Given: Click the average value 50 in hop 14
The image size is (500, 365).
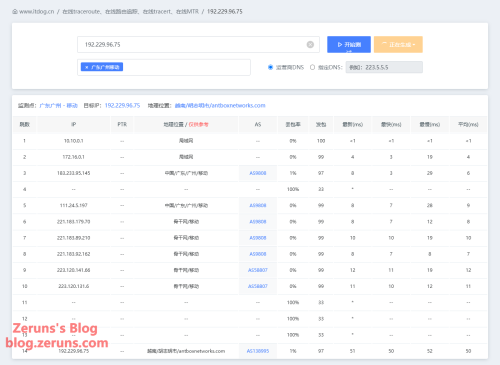Looking at the screenshot, I should click(x=468, y=351).
